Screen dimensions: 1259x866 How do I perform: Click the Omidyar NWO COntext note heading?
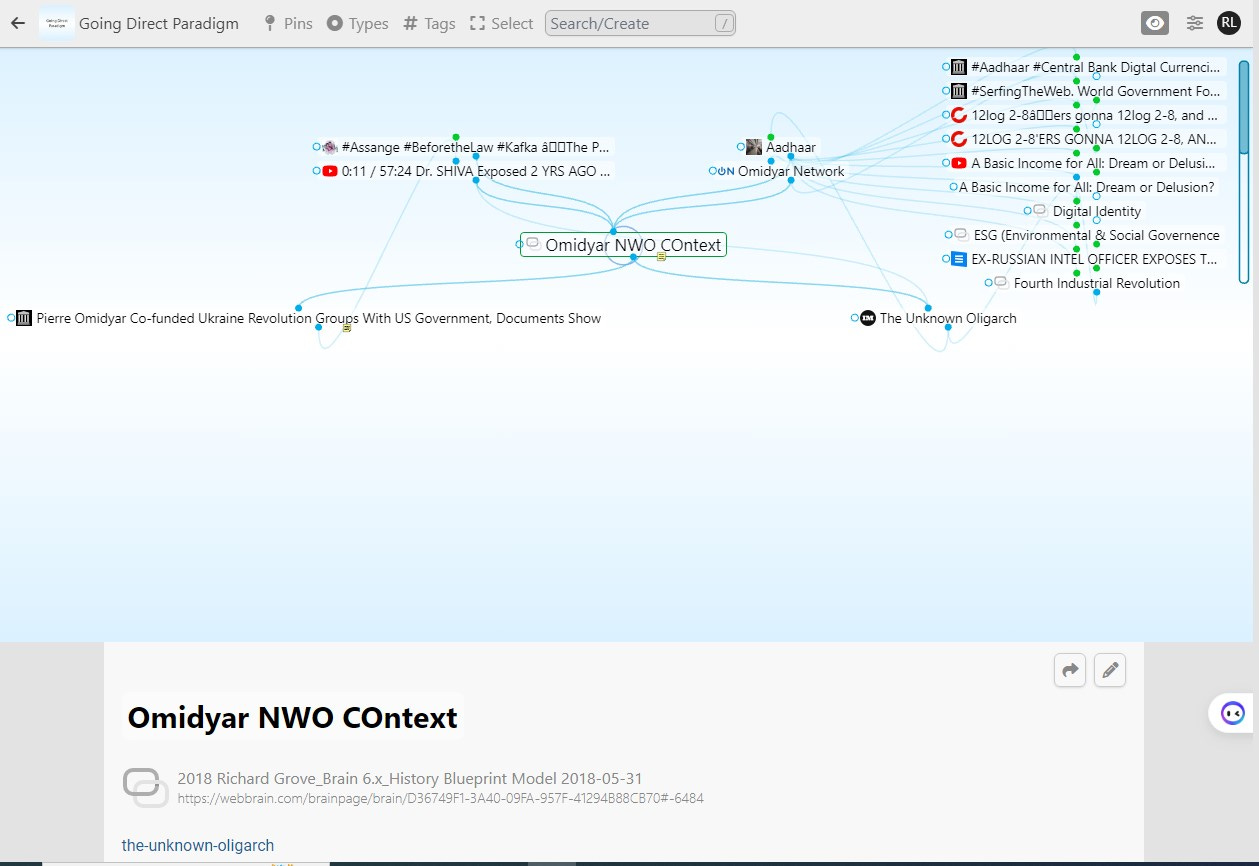293,717
